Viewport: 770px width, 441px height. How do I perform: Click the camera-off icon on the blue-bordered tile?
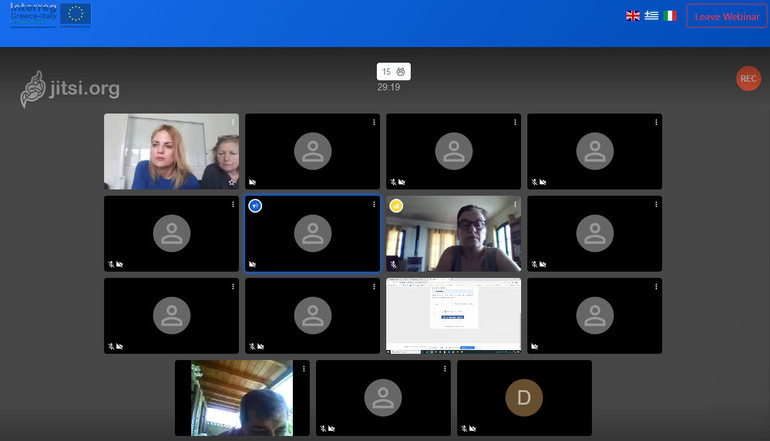pyautogui.click(x=252, y=264)
